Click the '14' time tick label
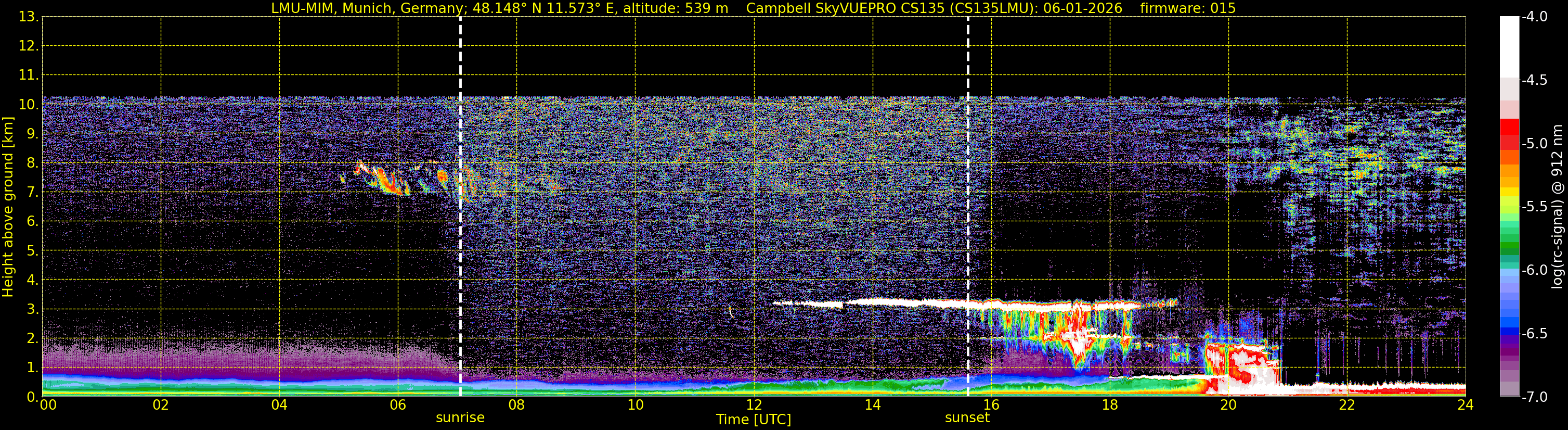 tap(873, 405)
